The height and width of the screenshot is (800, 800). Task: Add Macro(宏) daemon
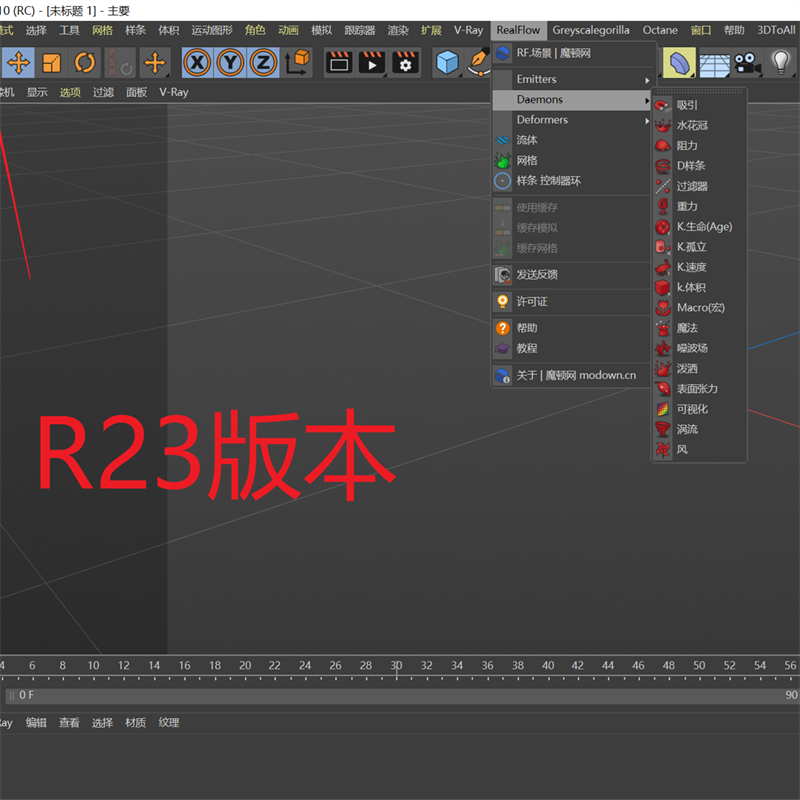(x=699, y=308)
